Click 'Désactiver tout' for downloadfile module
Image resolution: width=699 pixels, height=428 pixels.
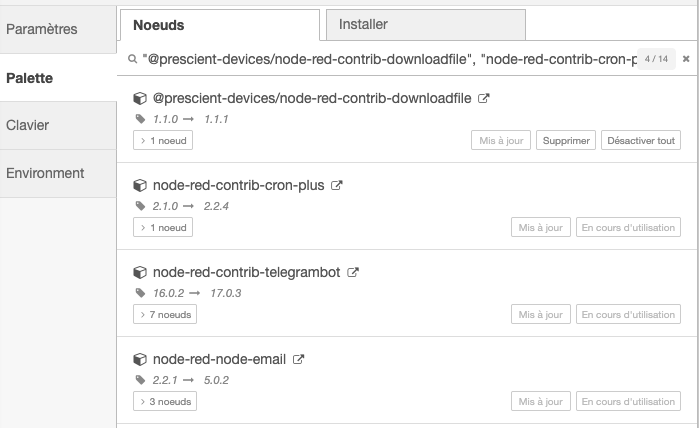click(641, 140)
